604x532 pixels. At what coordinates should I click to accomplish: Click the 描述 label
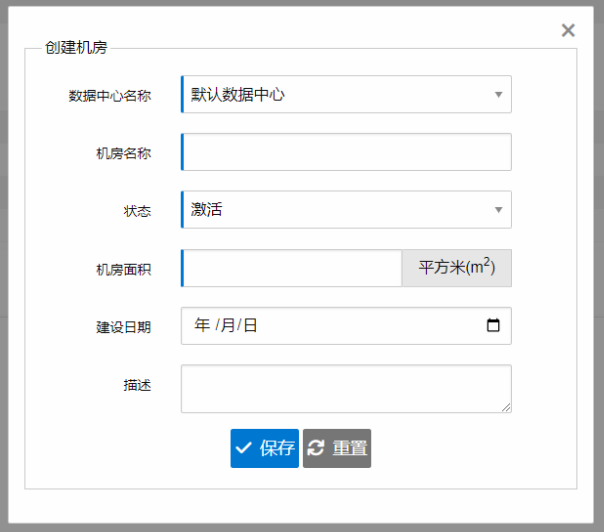[x=138, y=385]
